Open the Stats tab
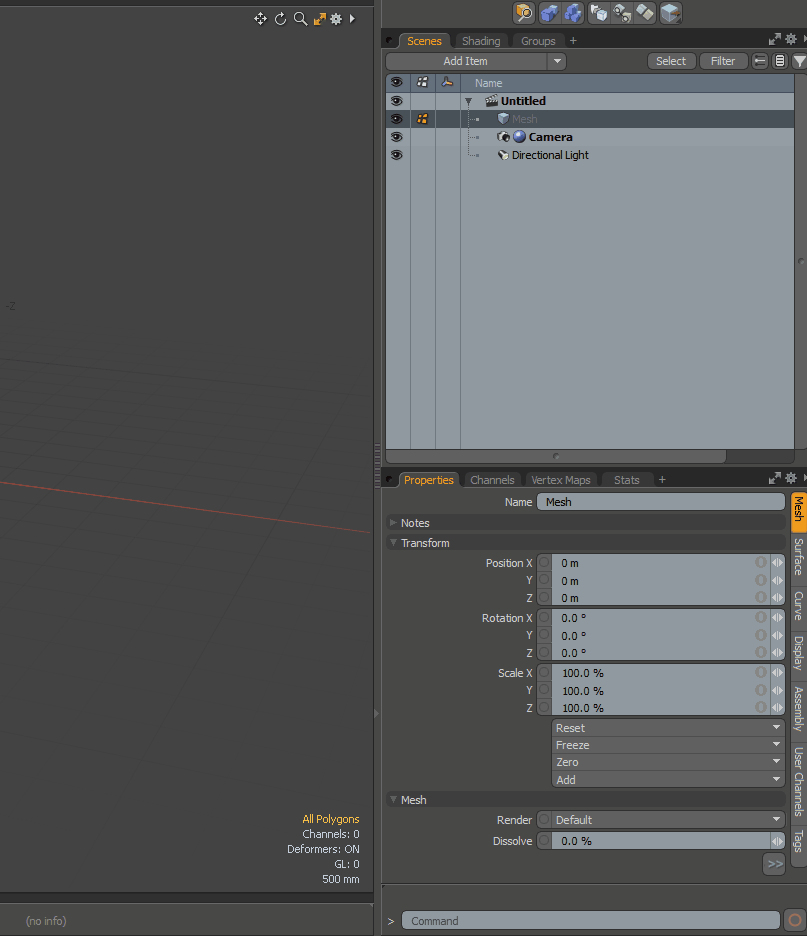This screenshot has height=936, width=807. [x=626, y=480]
